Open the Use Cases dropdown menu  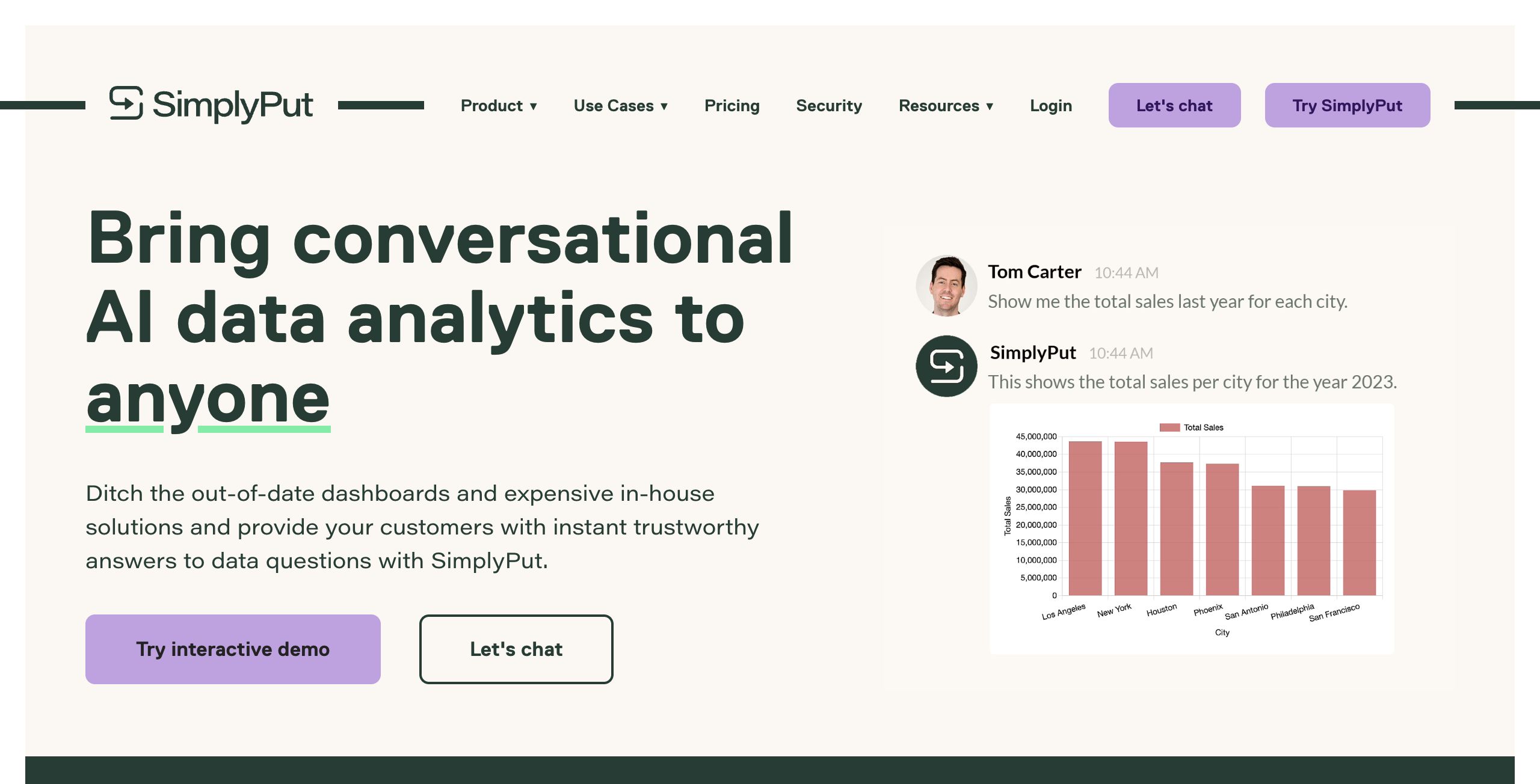(620, 106)
